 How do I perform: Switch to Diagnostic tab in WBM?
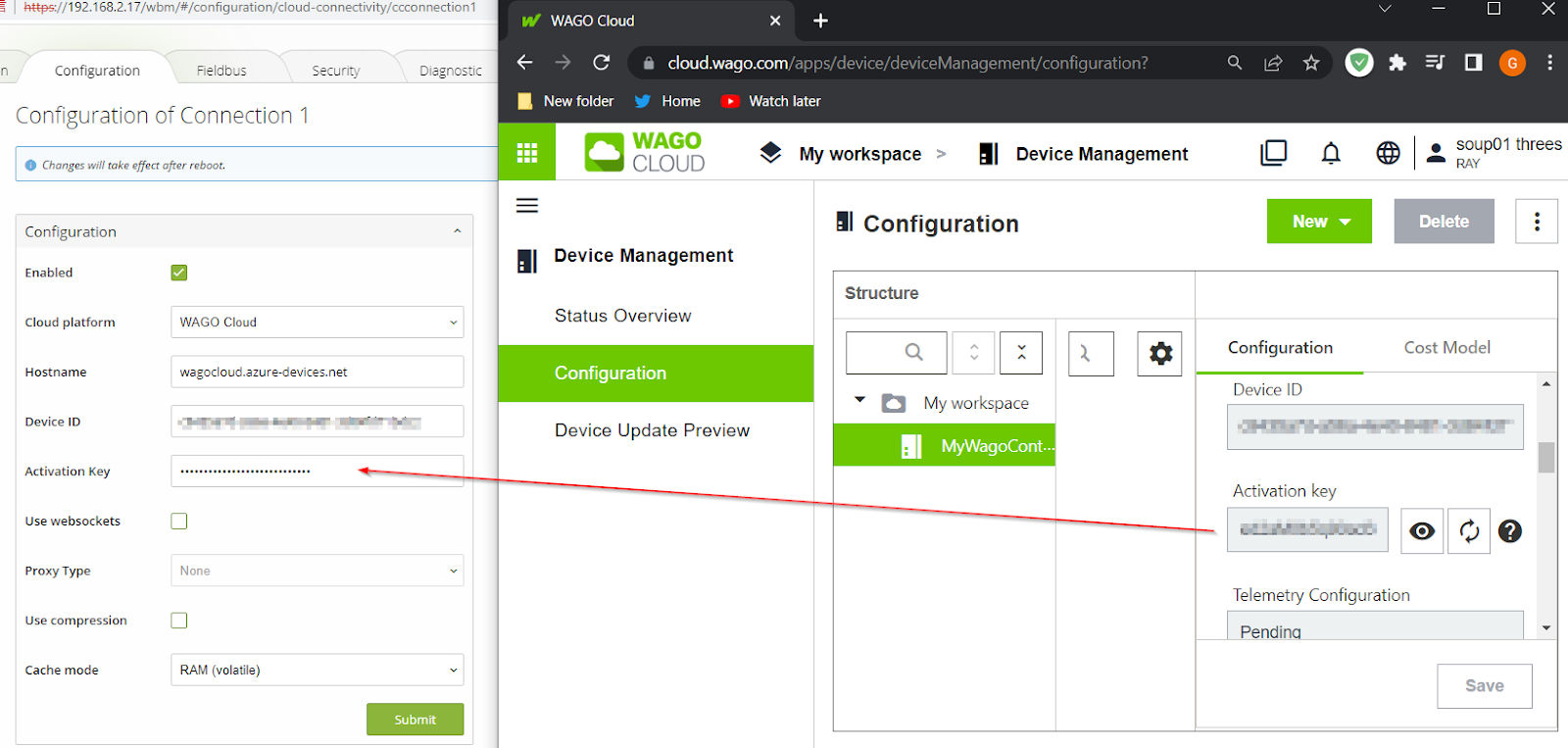pos(450,71)
